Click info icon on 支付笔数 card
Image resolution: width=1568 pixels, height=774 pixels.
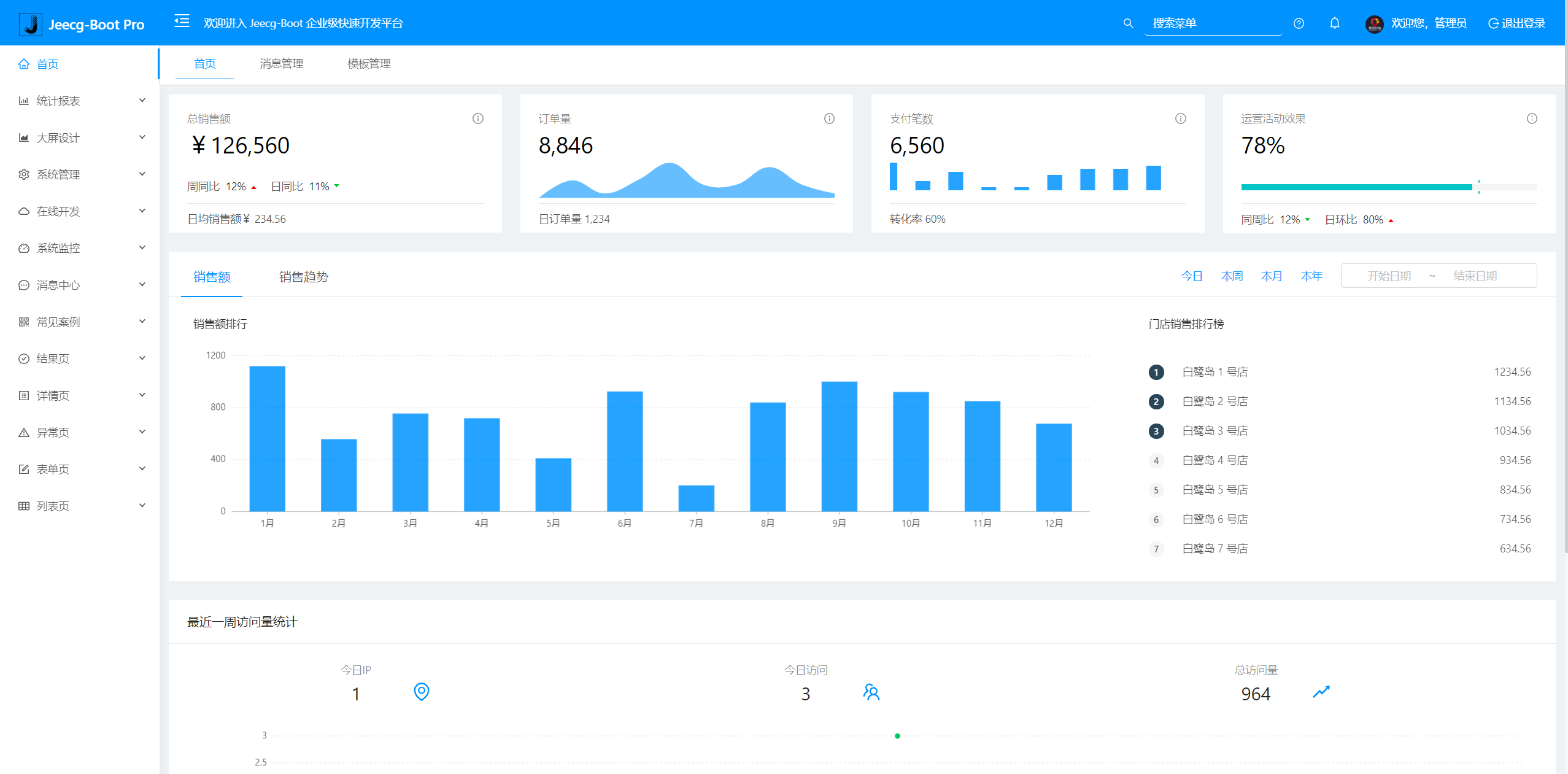1180,118
